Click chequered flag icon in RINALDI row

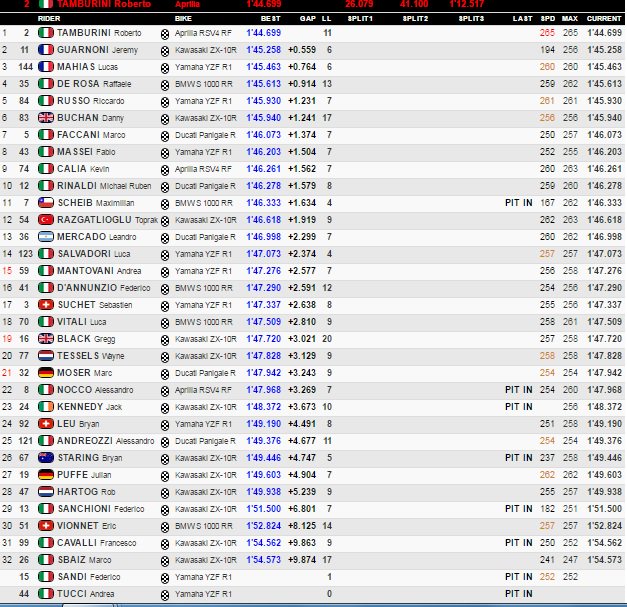coord(165,187)
